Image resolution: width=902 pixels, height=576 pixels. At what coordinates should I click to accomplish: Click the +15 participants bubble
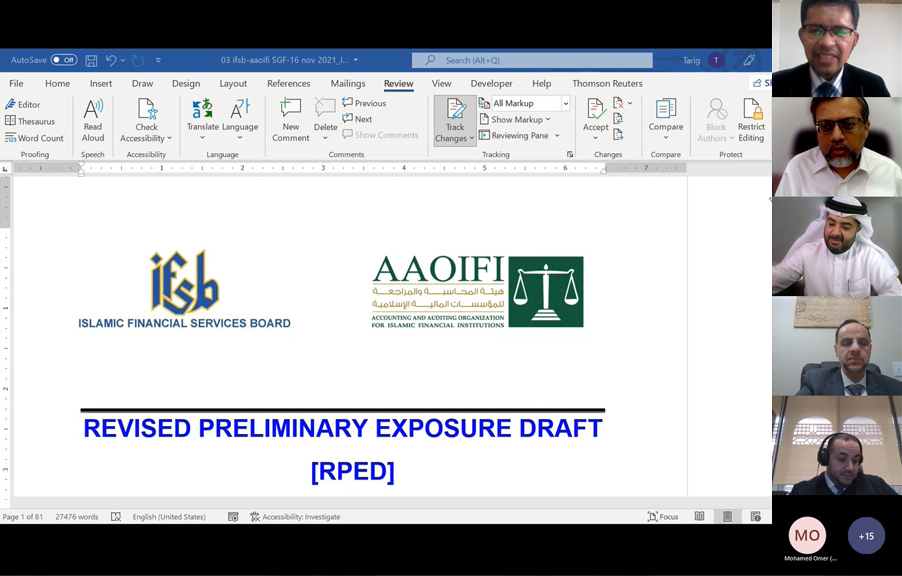(x=866, y=536)
